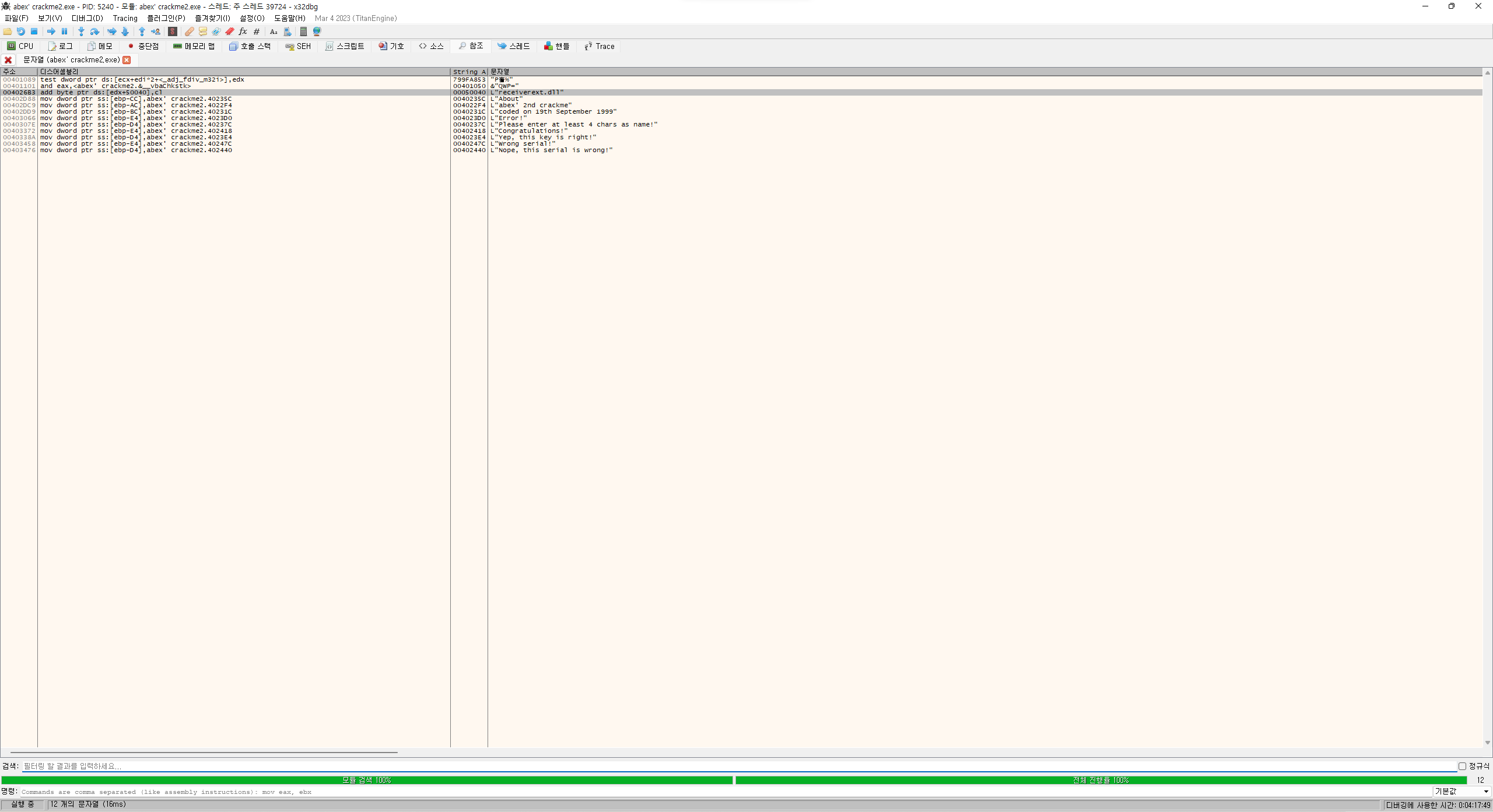Click the Open file folder icon
Viewport: 1493px width, 812px height.
click(x=8, y=31)
